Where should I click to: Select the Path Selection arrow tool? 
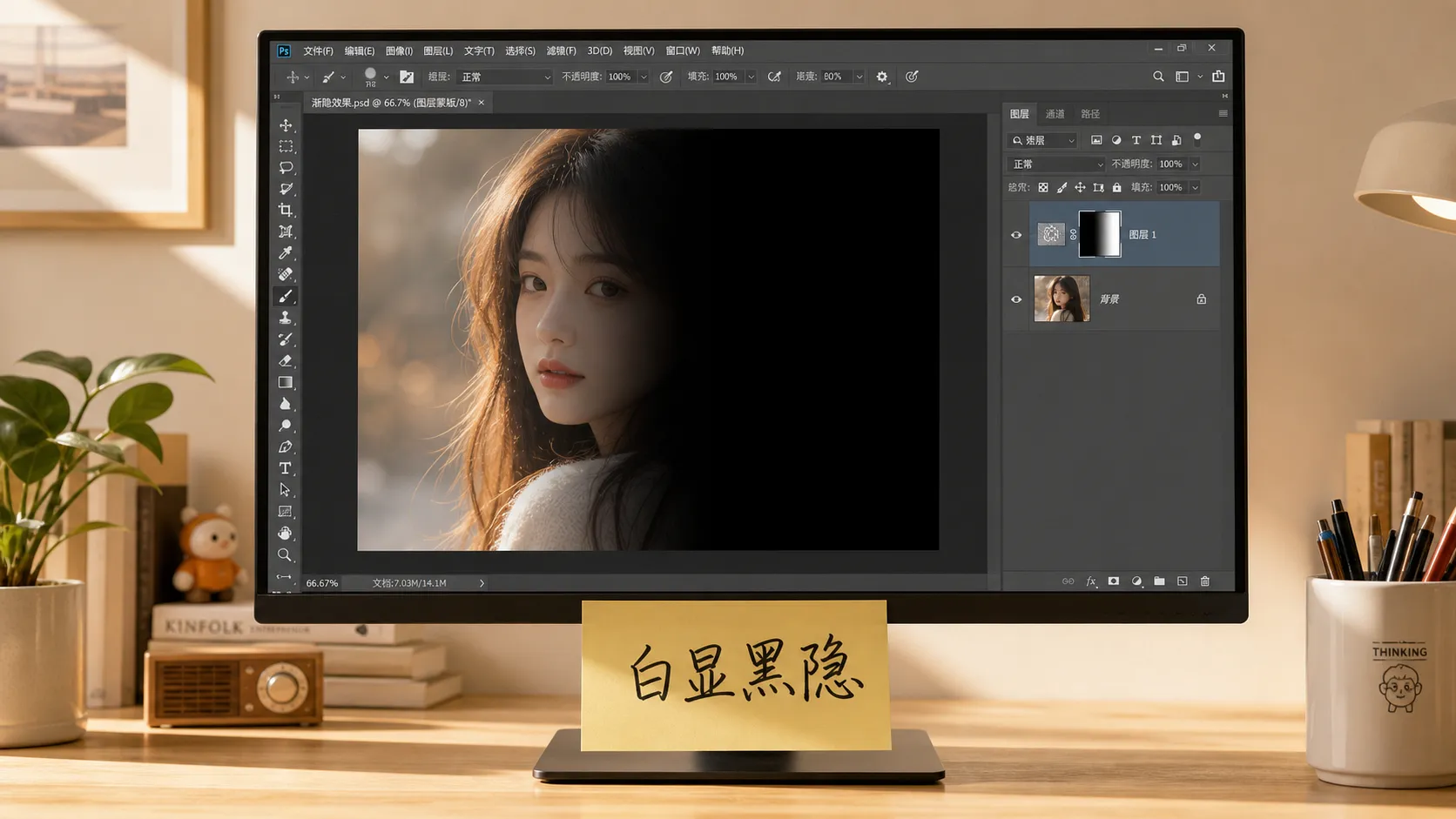click(286, 490)
